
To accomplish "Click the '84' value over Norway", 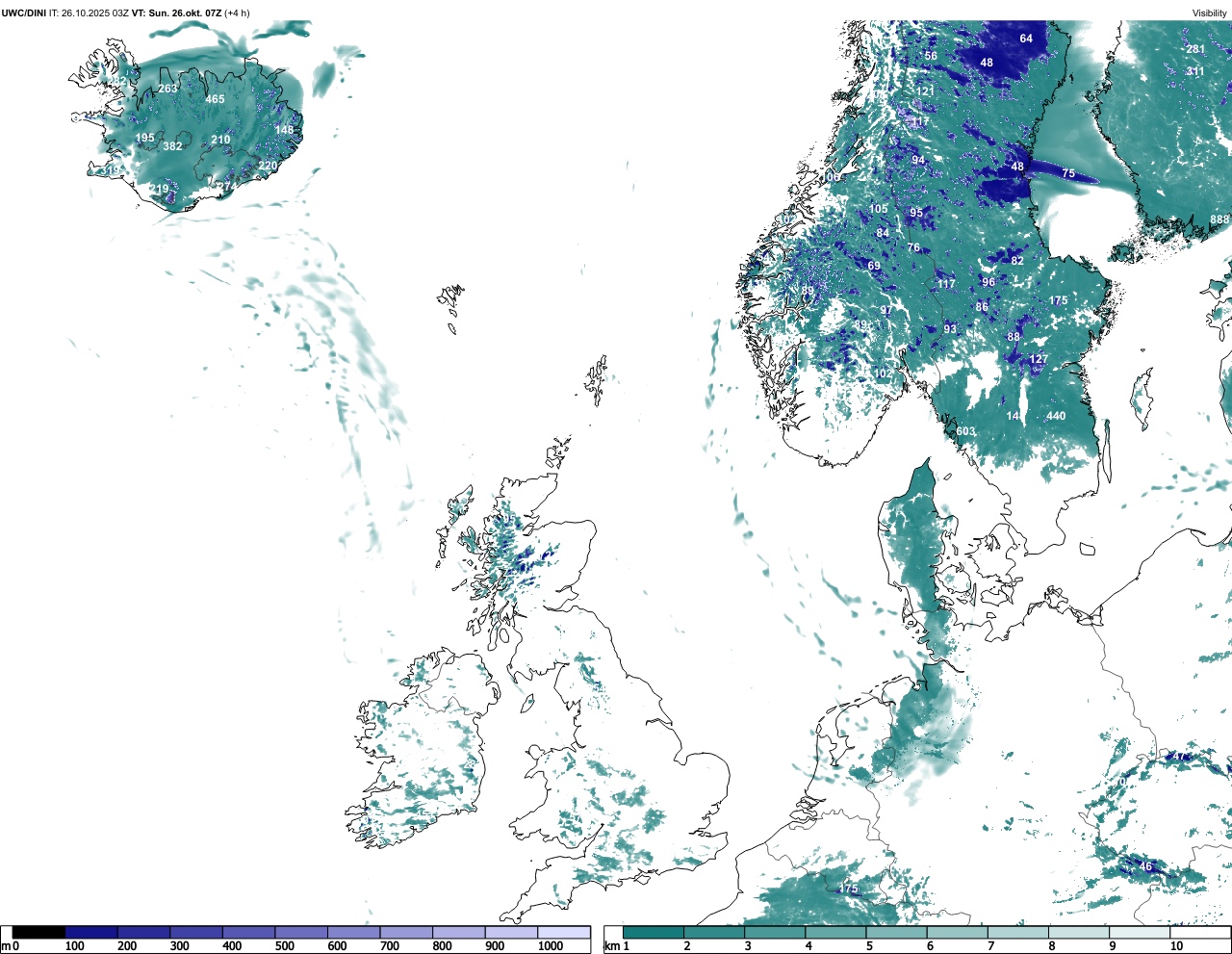I will coord(883,233).
